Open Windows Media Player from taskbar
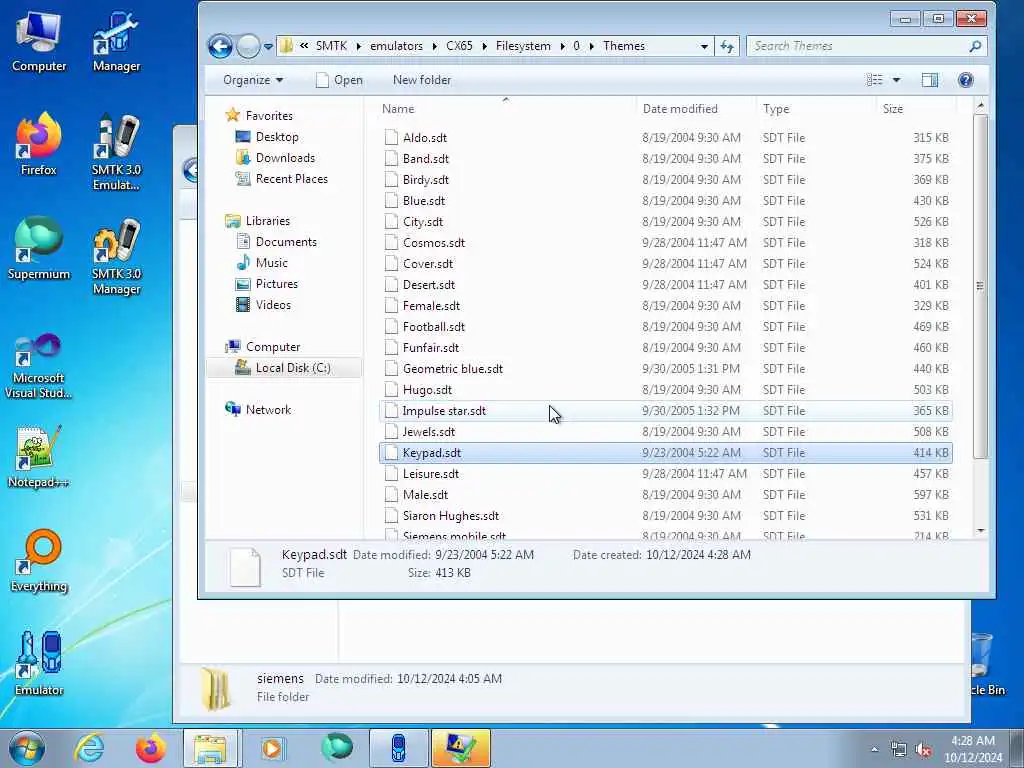The height and width of the screenshot is (768, 1024). click(x=272, y=748)
